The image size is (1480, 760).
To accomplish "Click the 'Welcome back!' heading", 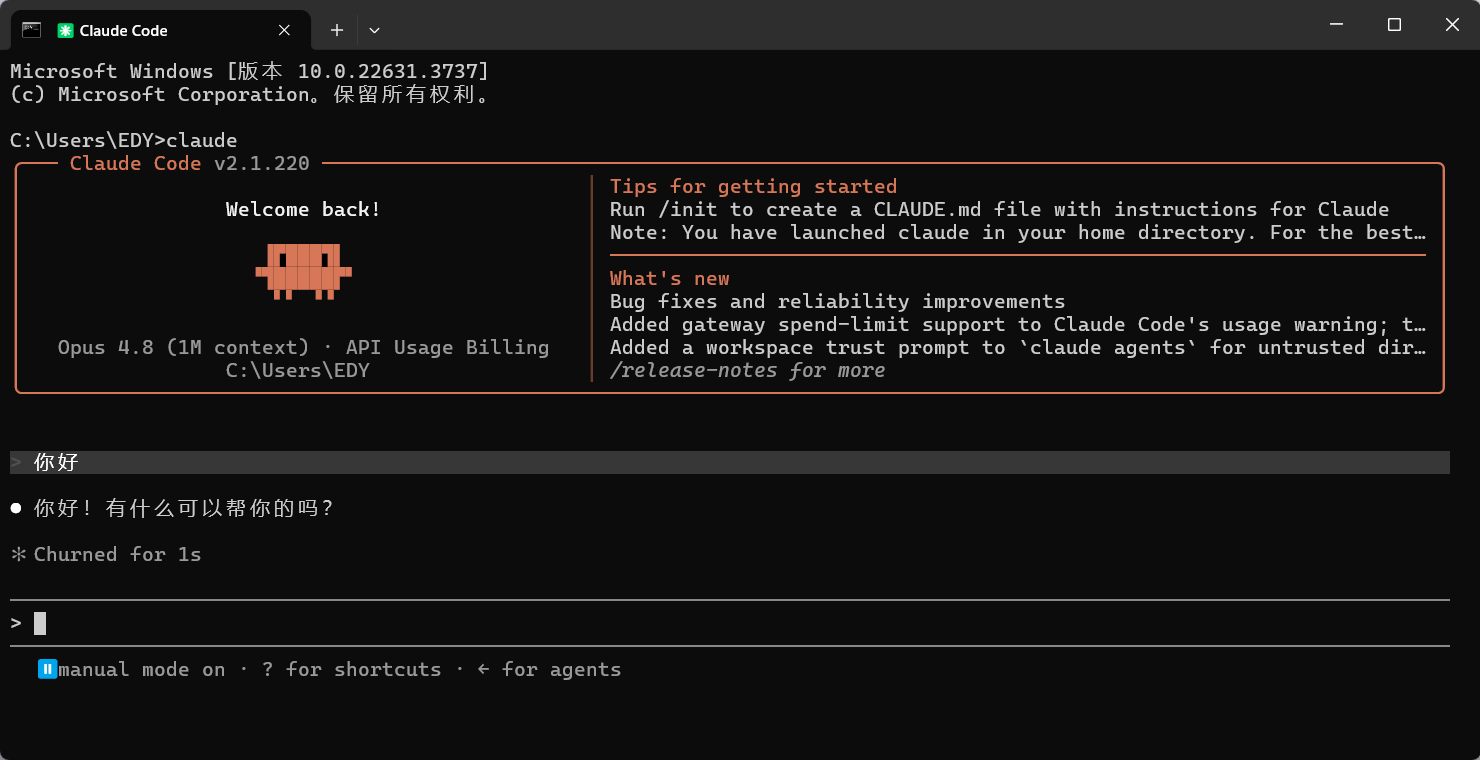I will click(x=303, y=209).
